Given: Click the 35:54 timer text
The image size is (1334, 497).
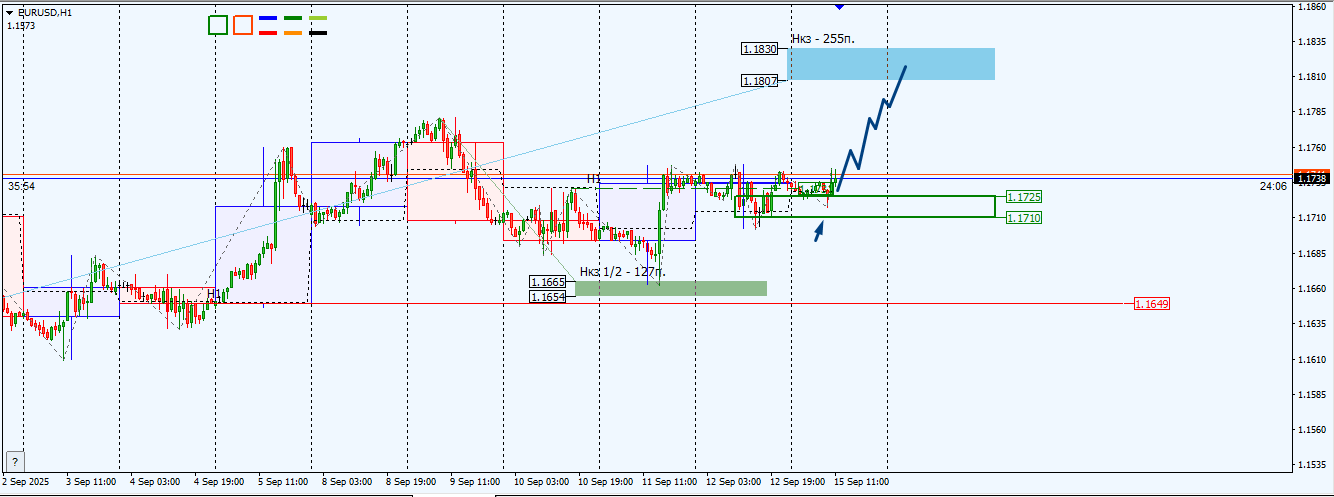Looking at the screenshot, I should coord(21,186).
